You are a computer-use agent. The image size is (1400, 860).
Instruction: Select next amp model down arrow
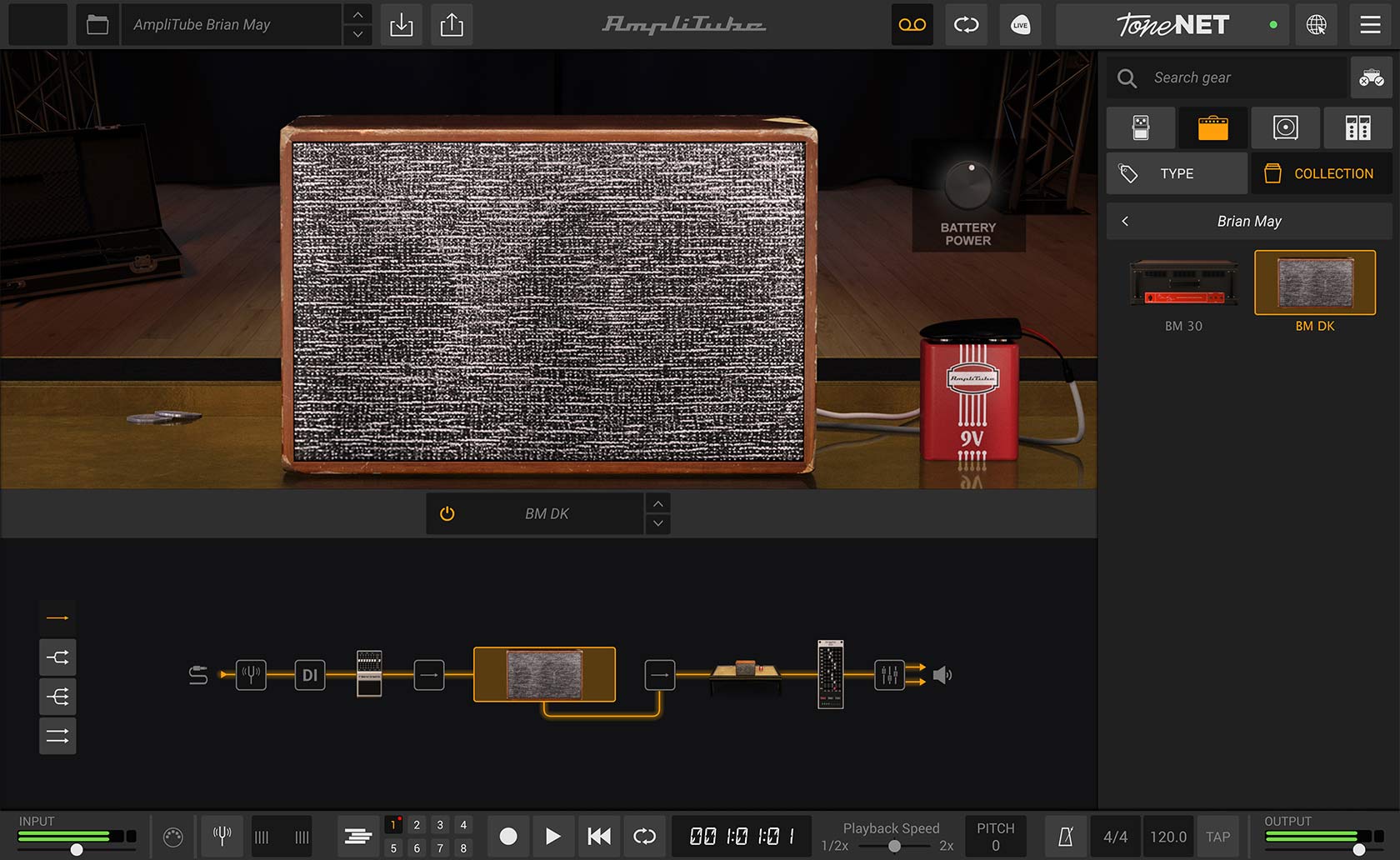pyautogui.click(x=658, y=523)
